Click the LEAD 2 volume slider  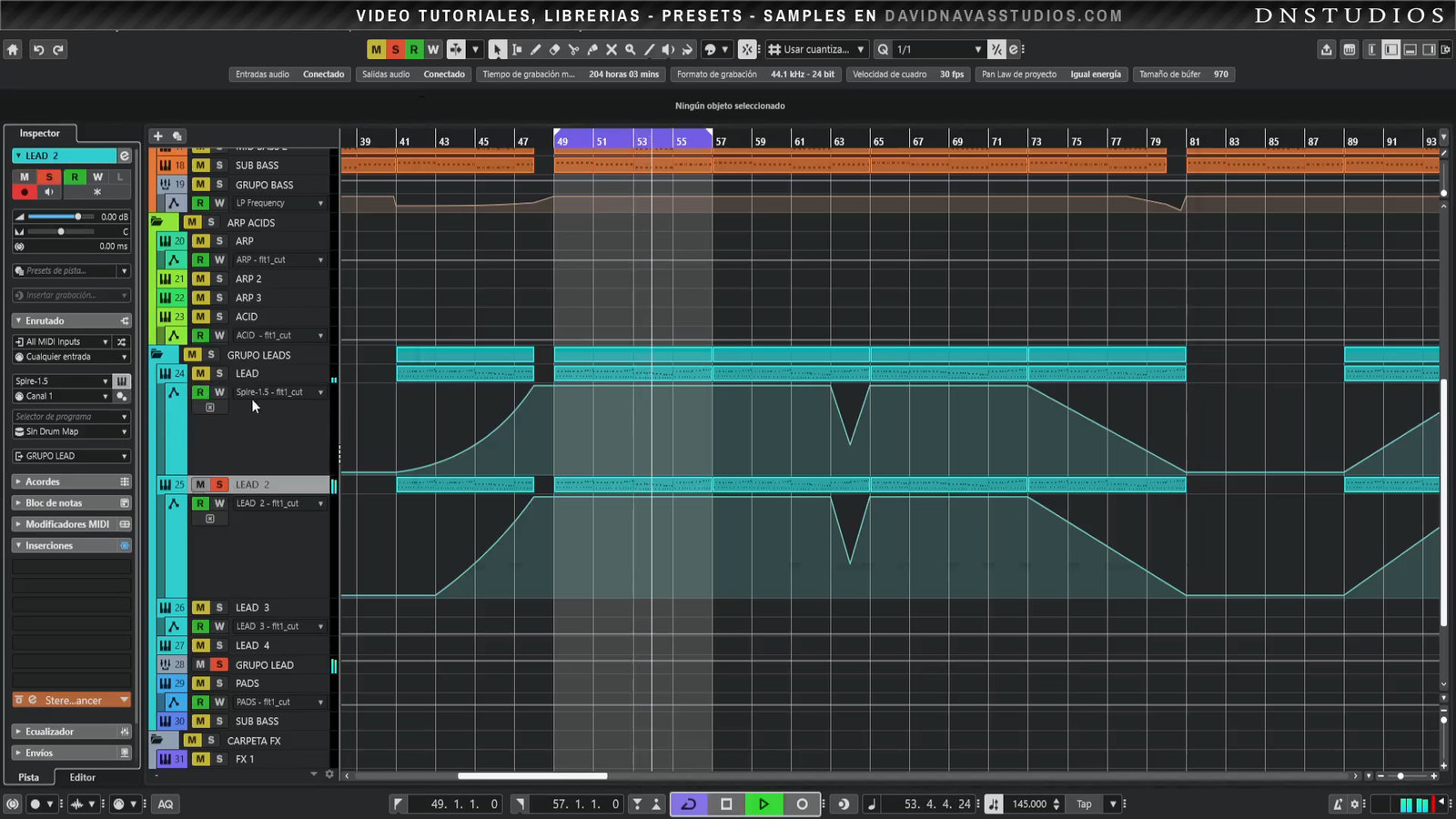pyautogui.click(x=55, y=217)
